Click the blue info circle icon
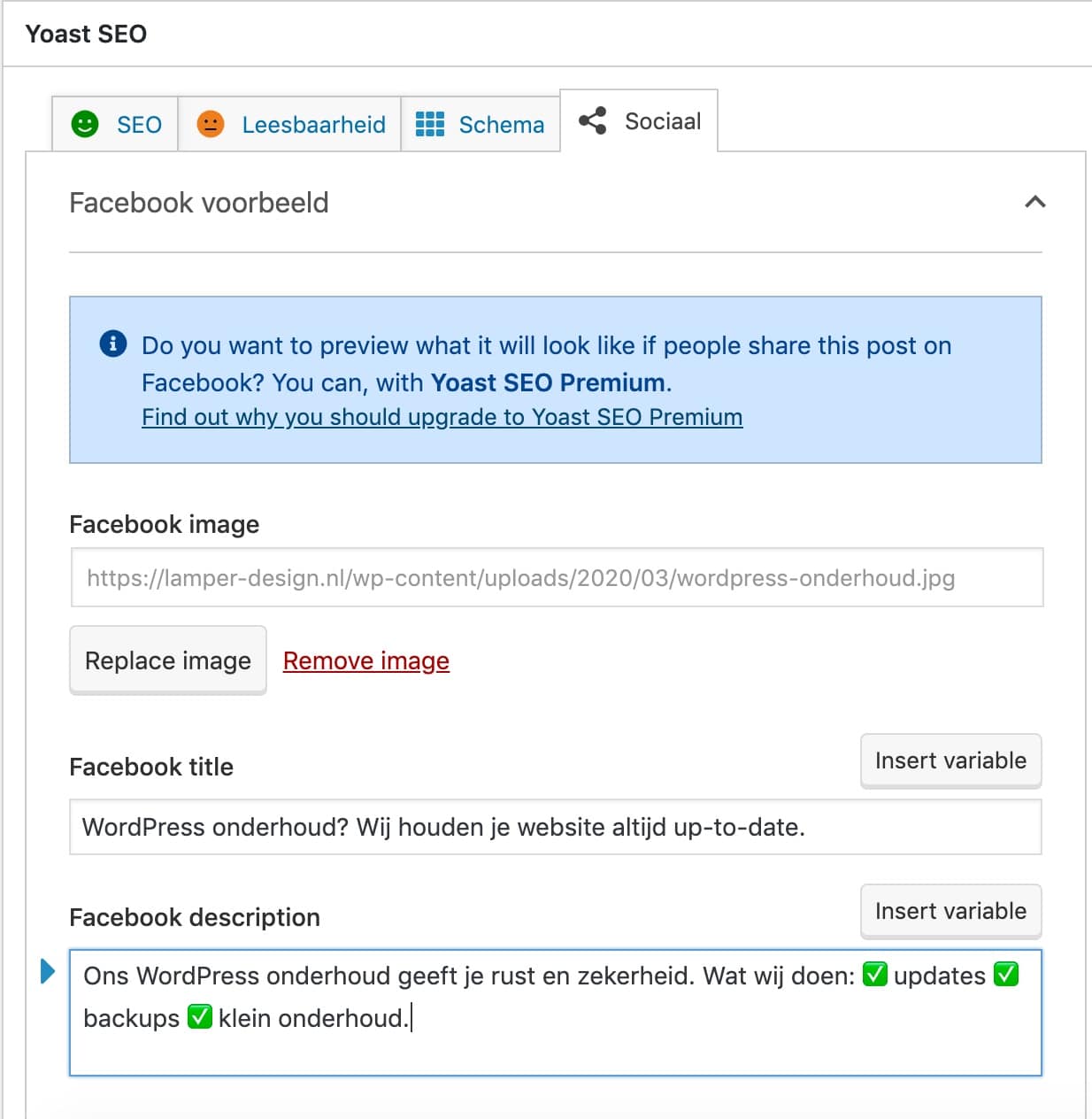 113,343
